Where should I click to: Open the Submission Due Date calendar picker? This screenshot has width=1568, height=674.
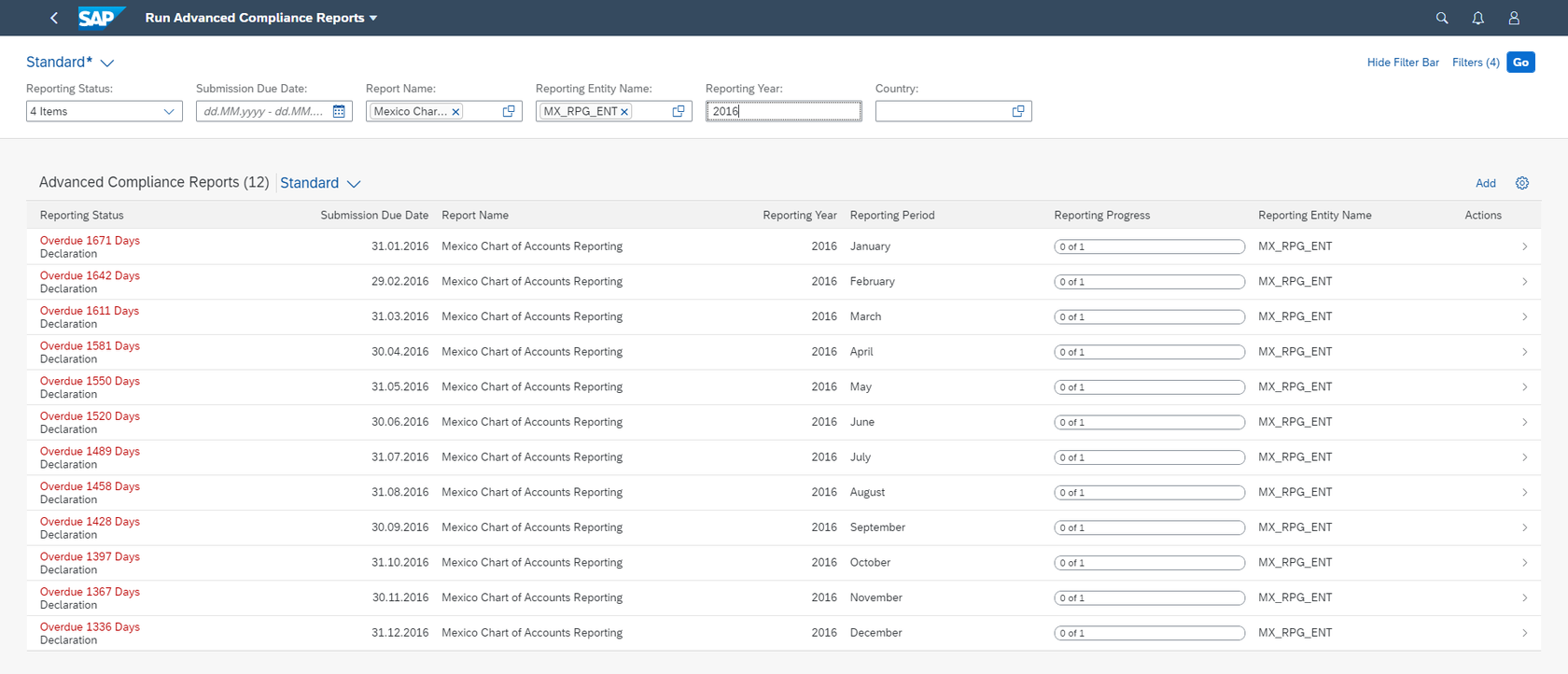coord(339,111)
